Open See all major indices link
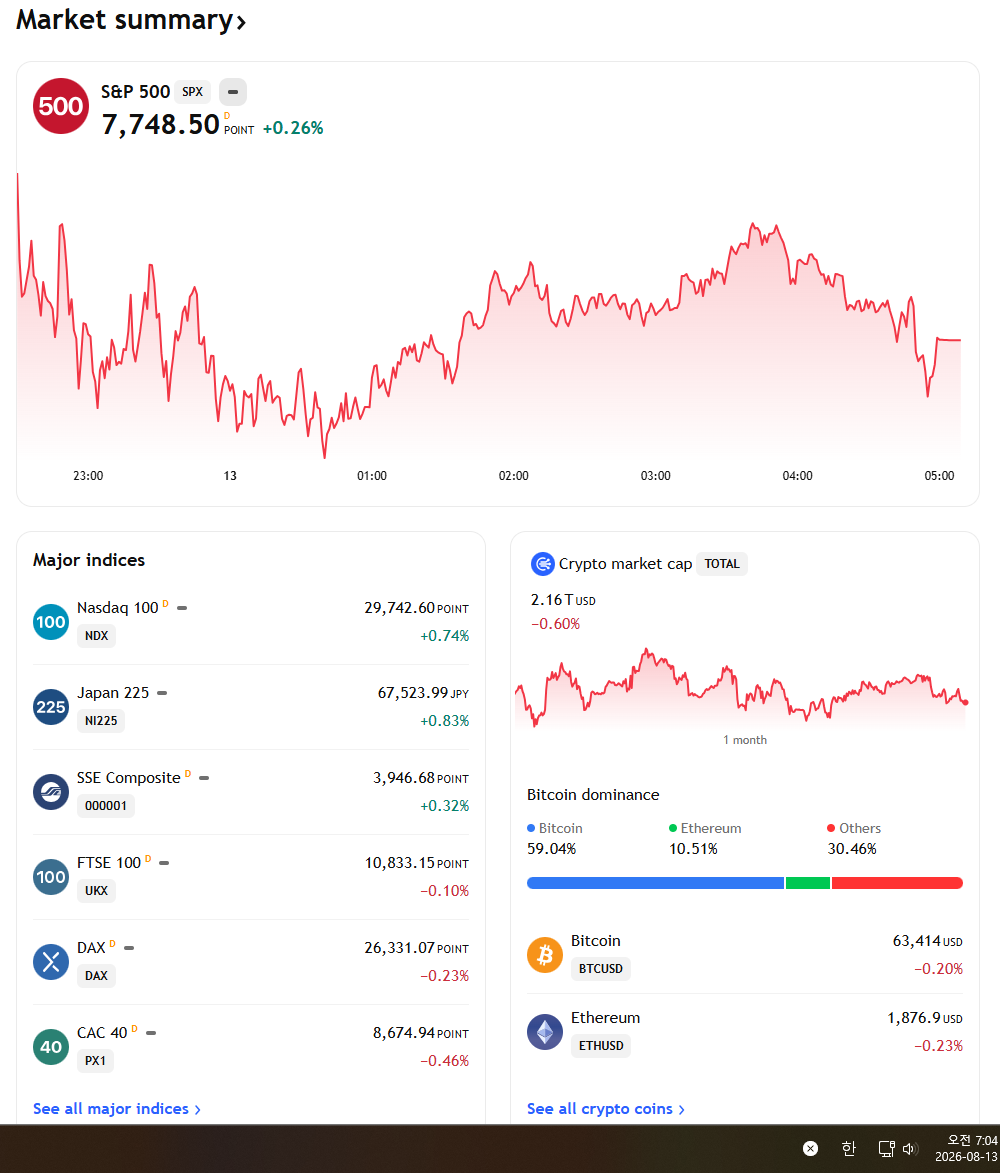The height and width of the screenshot is (1173, 1000). [x=117, y=1109]
